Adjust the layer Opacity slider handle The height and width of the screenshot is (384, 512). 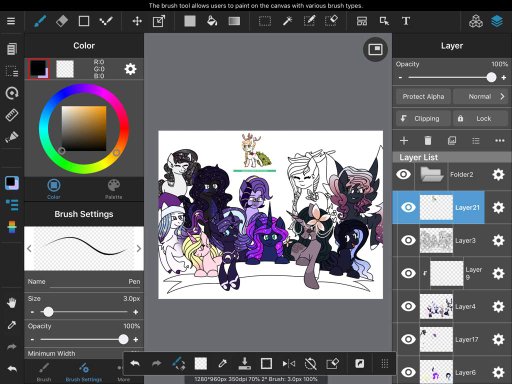[491, 78]
